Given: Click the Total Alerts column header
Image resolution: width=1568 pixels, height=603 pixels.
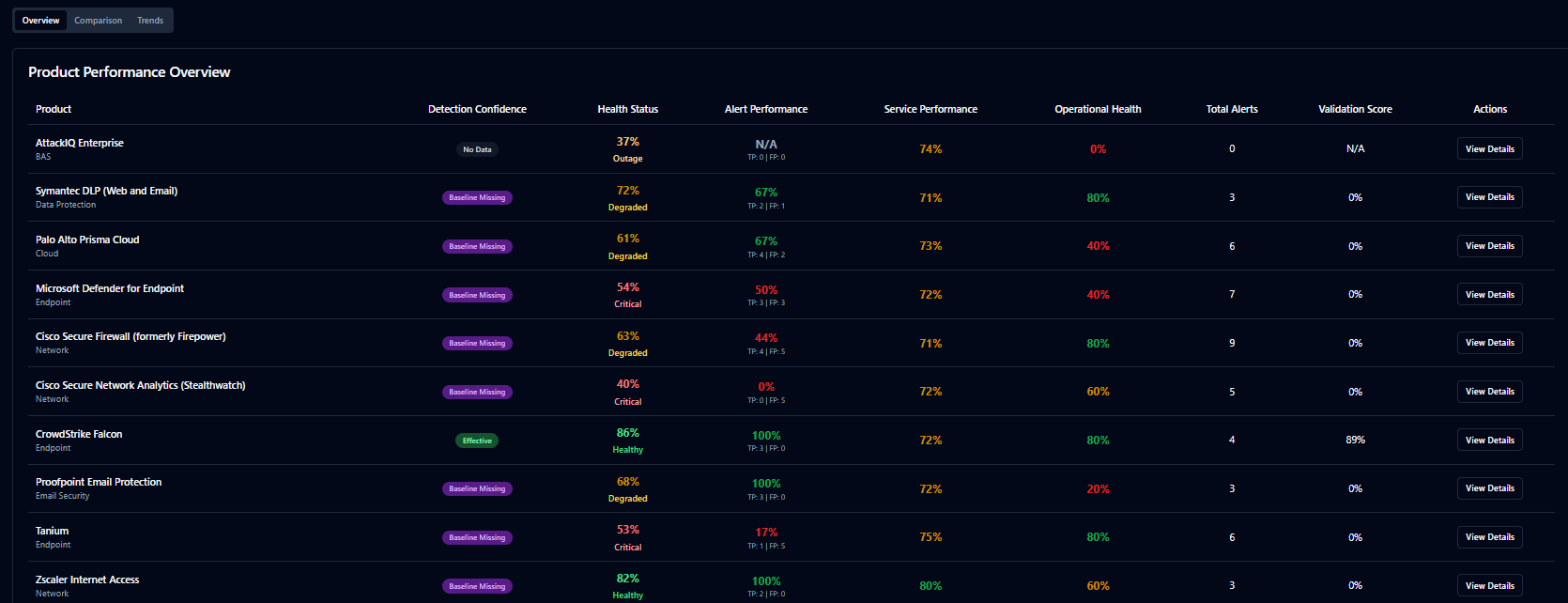Looking at the screenshot, I should point(1232,109).
